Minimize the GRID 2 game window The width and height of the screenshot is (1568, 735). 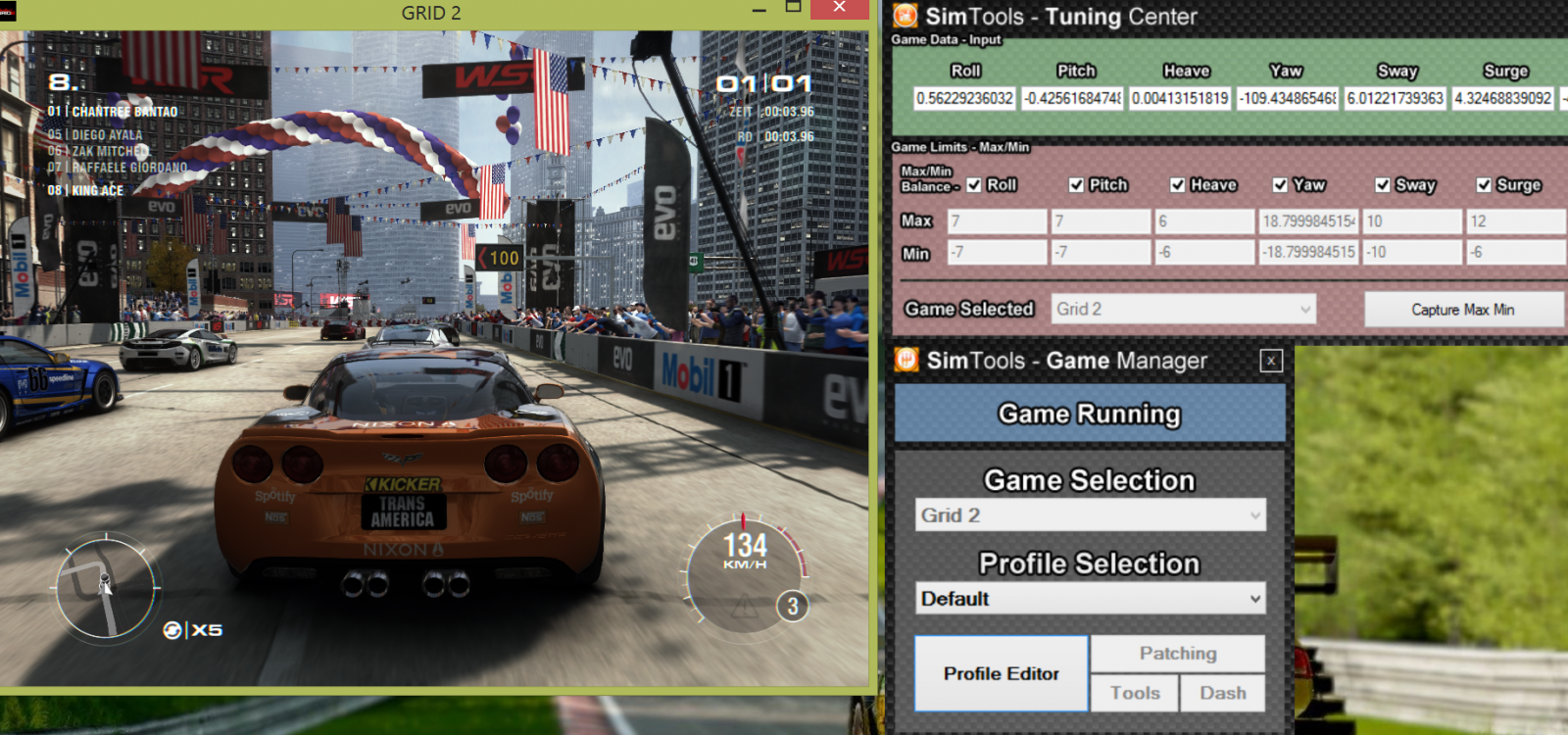tap(759, 10)
